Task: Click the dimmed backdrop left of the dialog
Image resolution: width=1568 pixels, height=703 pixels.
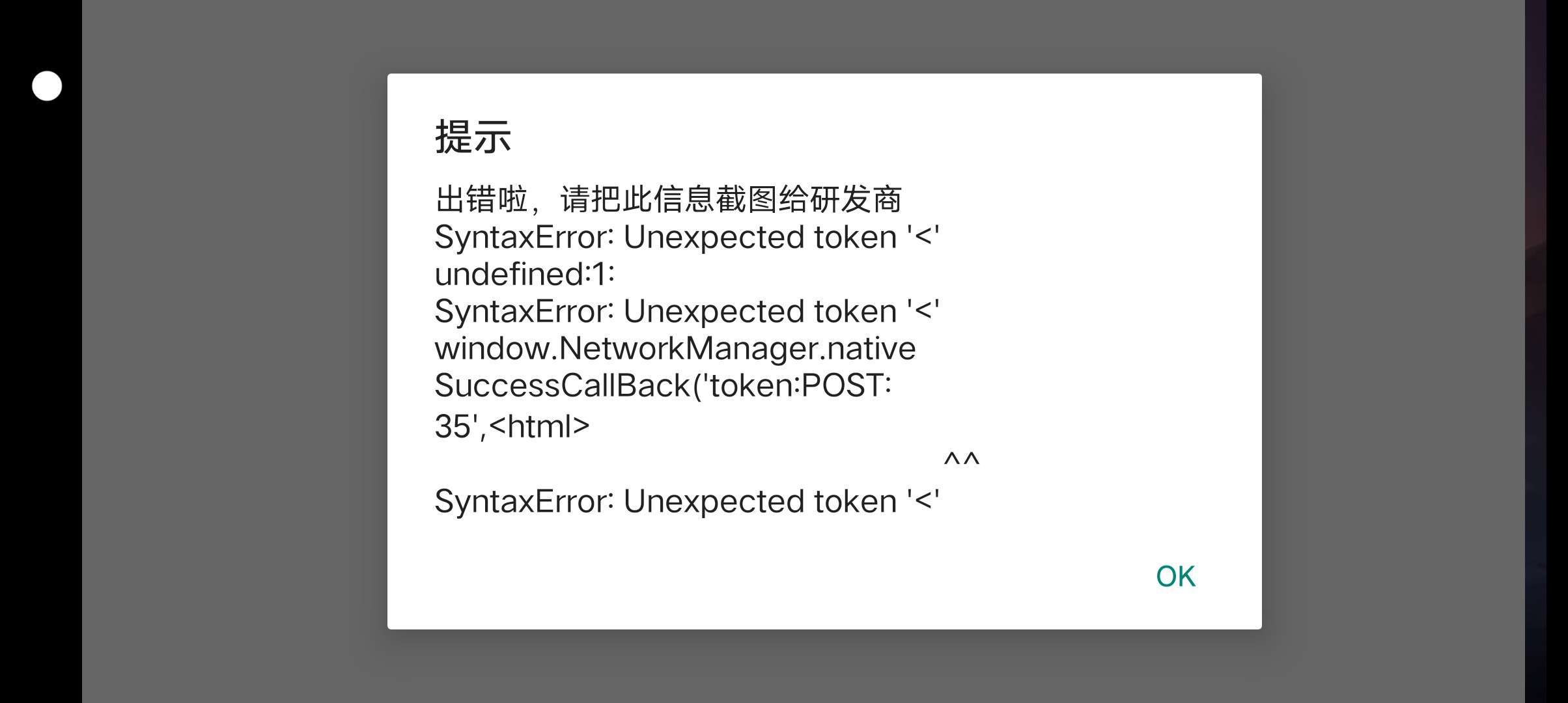Action: click(234, 351)
